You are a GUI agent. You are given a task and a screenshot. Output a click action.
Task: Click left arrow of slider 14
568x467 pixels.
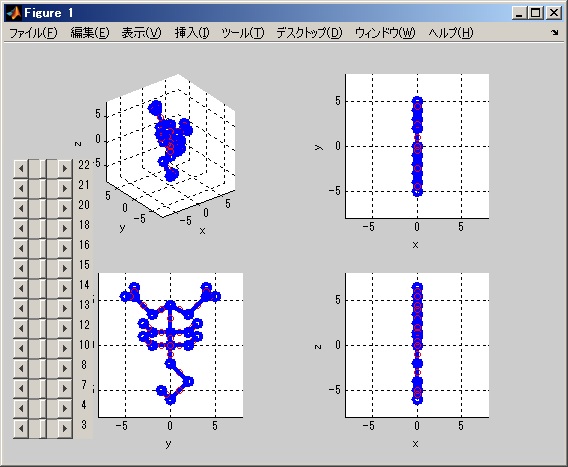(x=21, y=288)
